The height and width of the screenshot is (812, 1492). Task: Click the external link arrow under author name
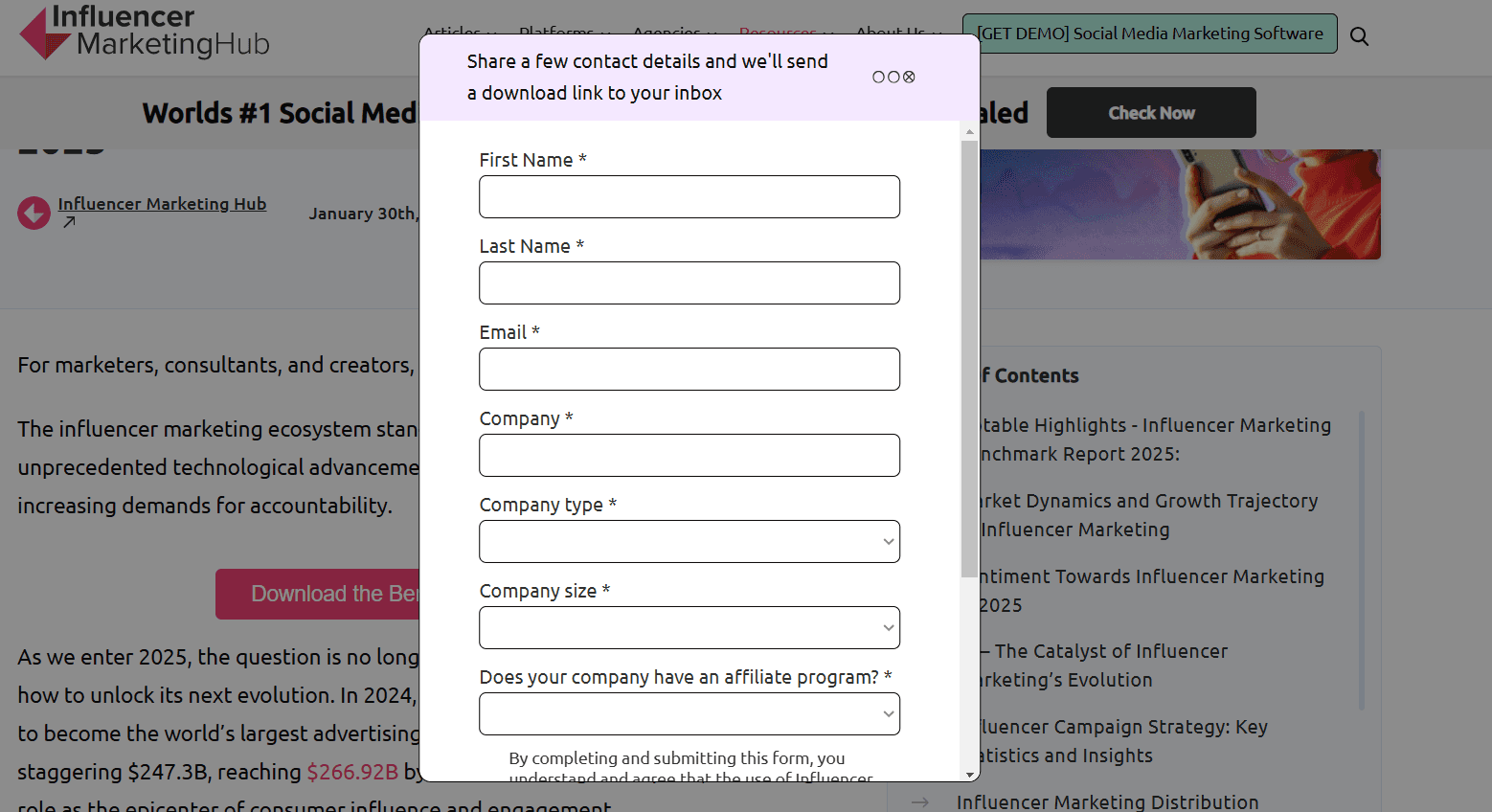[68, 222]
